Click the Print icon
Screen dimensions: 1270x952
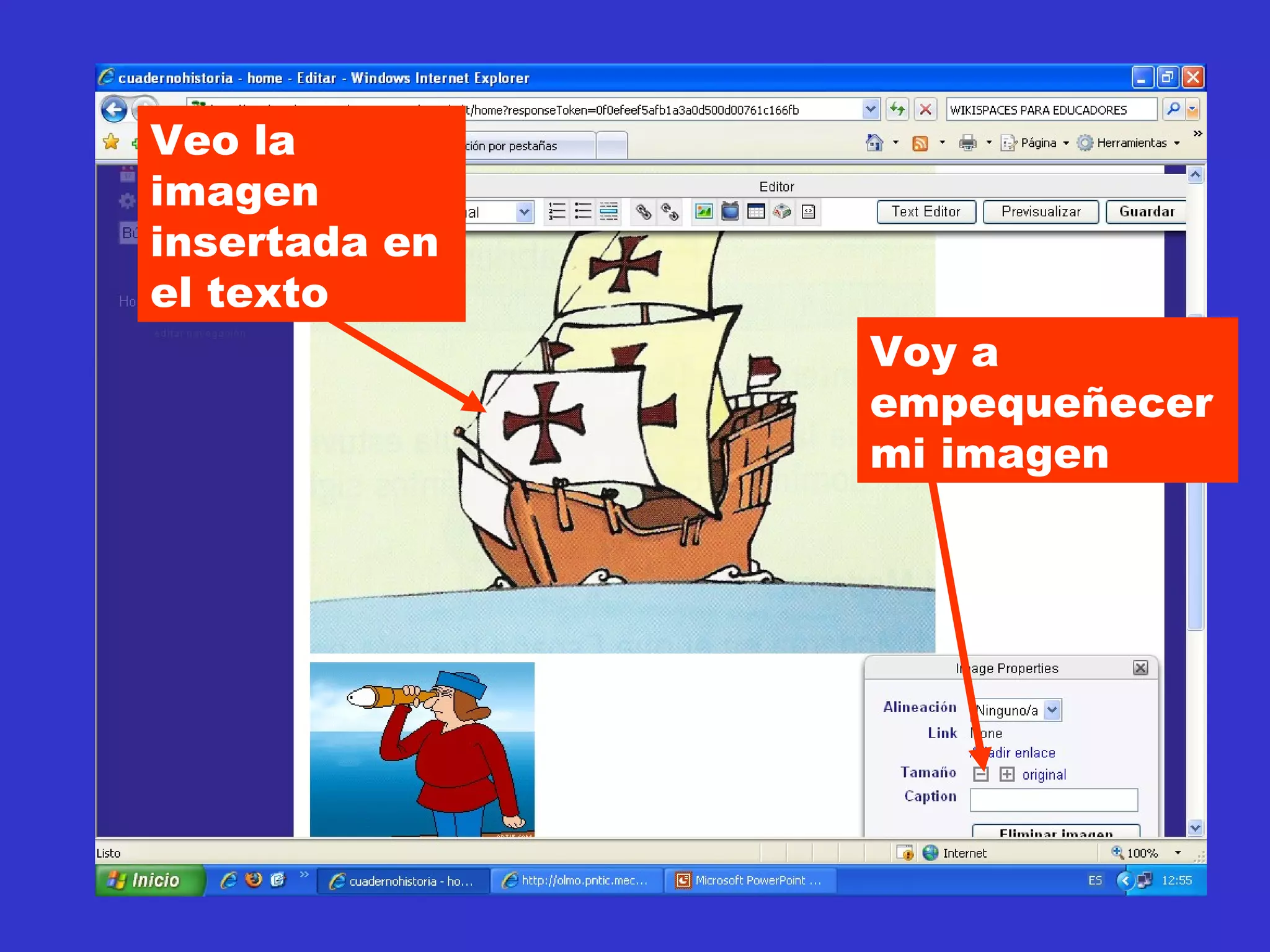(x=967, y=143)
